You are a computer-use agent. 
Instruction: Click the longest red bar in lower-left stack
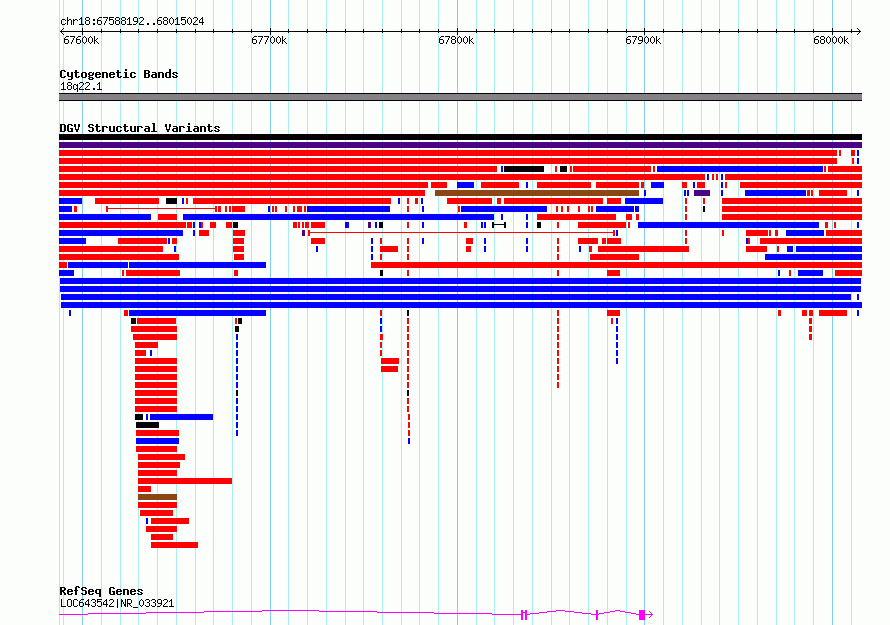[x=185, y=481]
